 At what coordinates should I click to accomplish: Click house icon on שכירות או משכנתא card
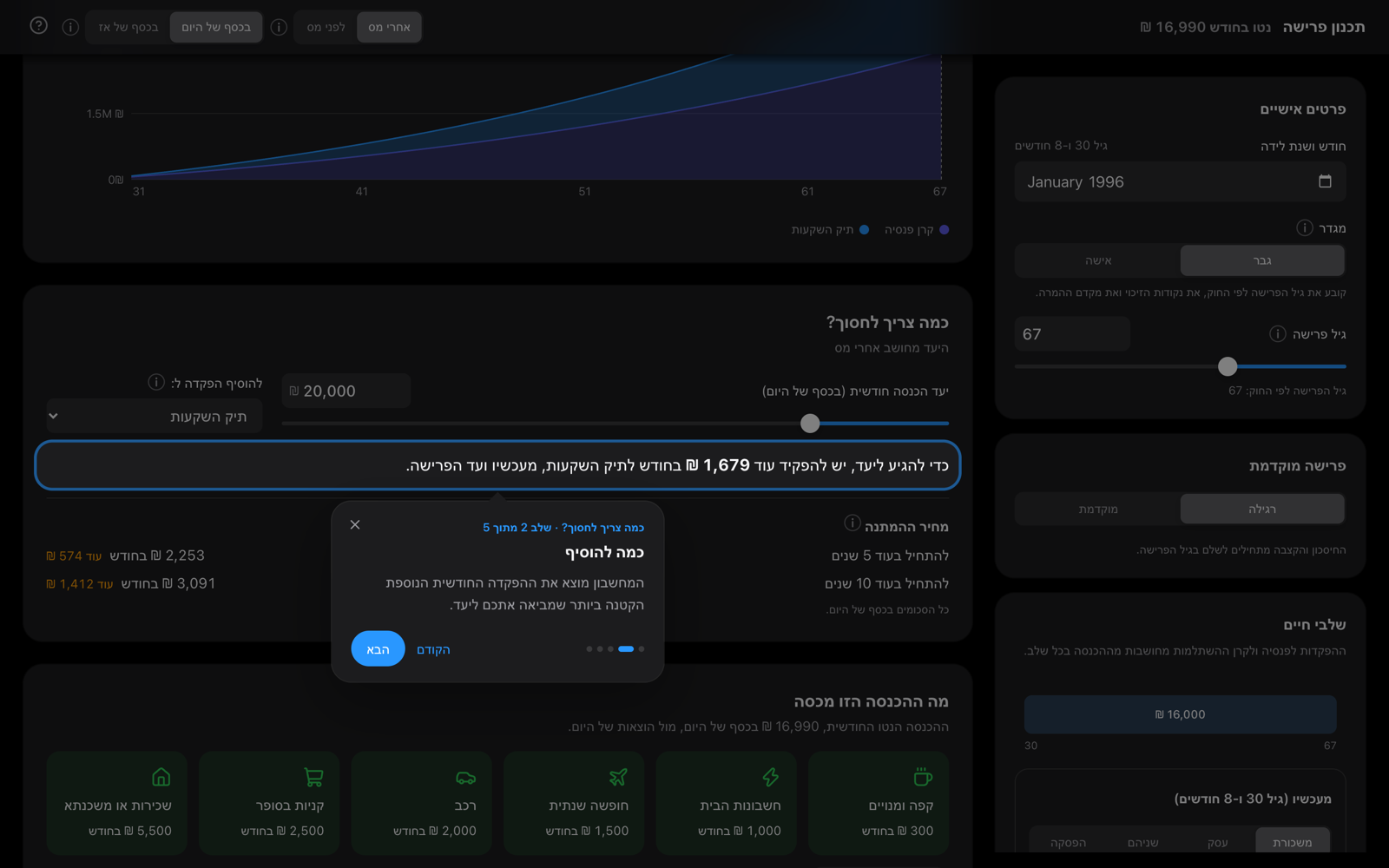[161, 776]
